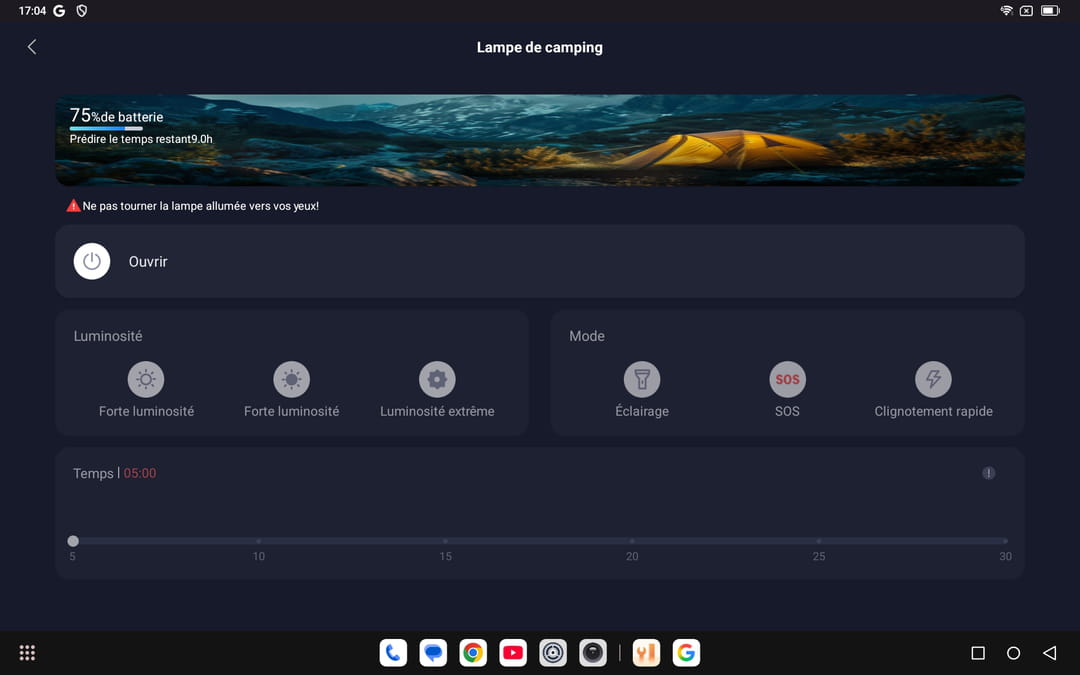Set timer slider to 30 minutes
The height and width of the screenshot is (675, 1080).
(x=1004, y=541)
